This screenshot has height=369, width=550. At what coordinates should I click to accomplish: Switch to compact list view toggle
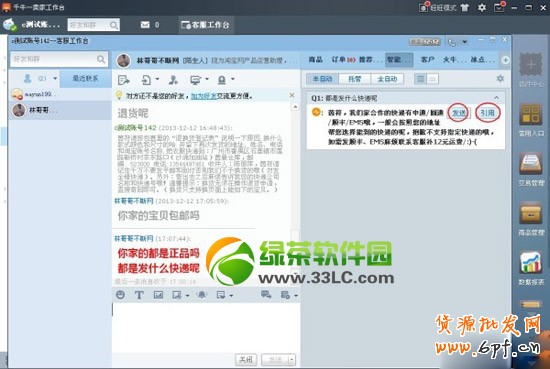(x=433, y=79)
